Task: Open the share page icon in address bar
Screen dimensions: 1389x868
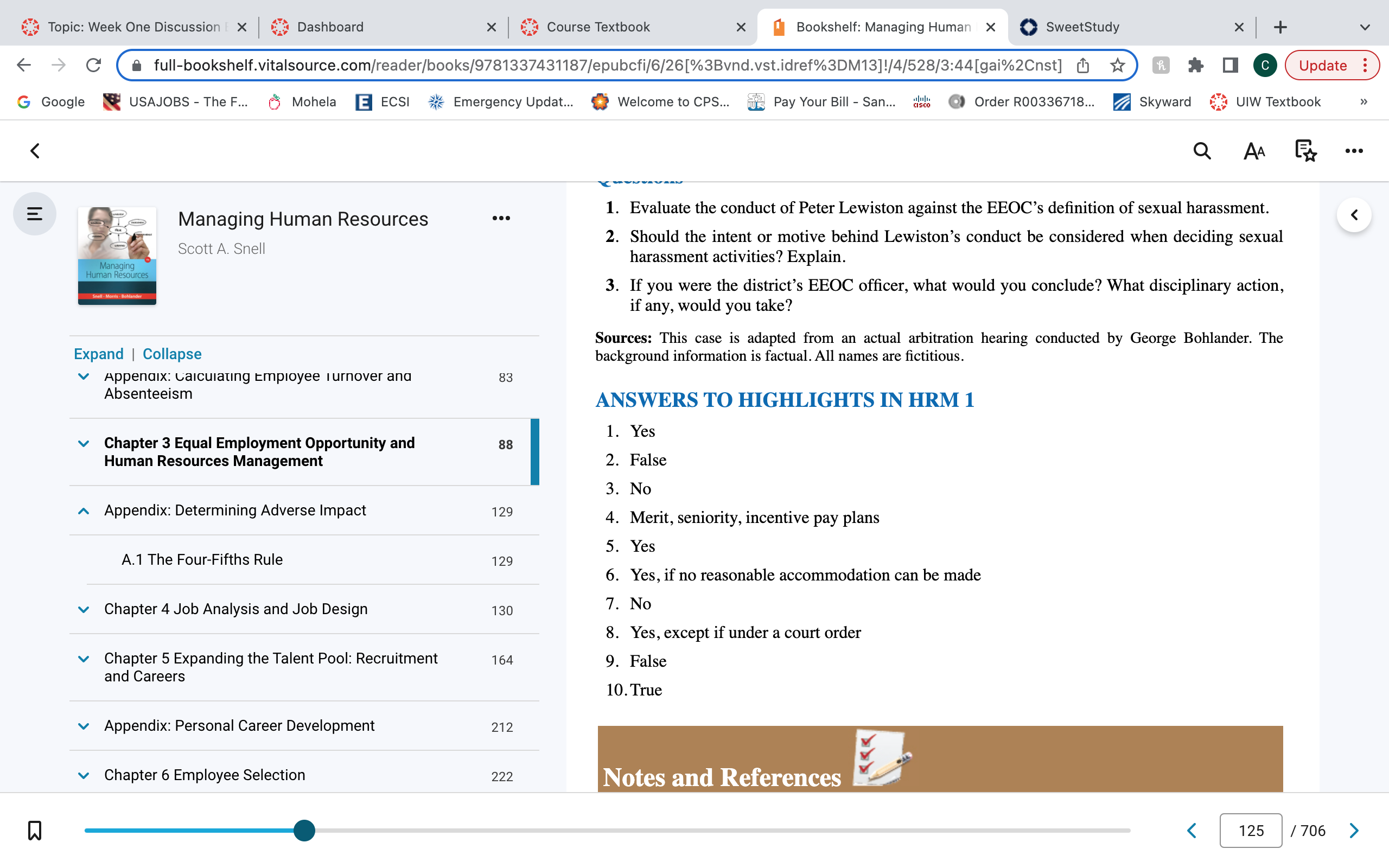Action: [x=1082, y=66]
